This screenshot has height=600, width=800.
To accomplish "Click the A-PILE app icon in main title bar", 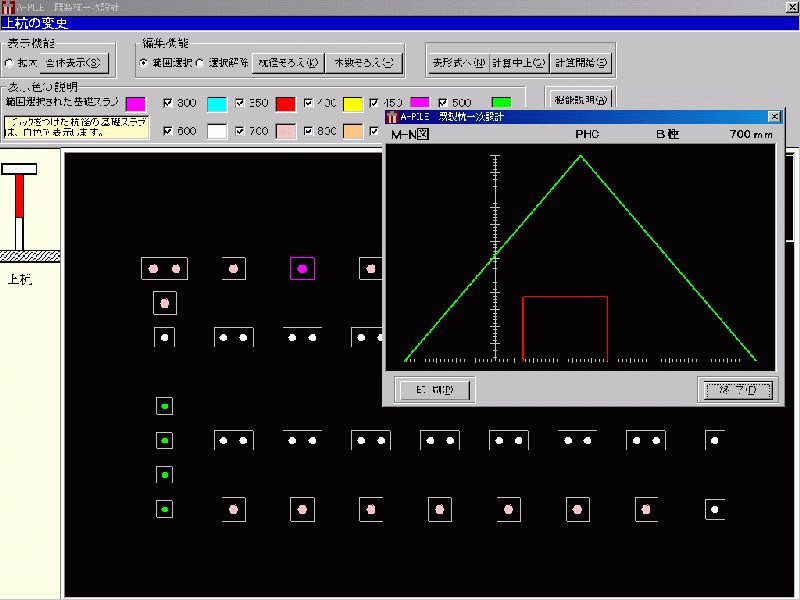I will [10, 7].
